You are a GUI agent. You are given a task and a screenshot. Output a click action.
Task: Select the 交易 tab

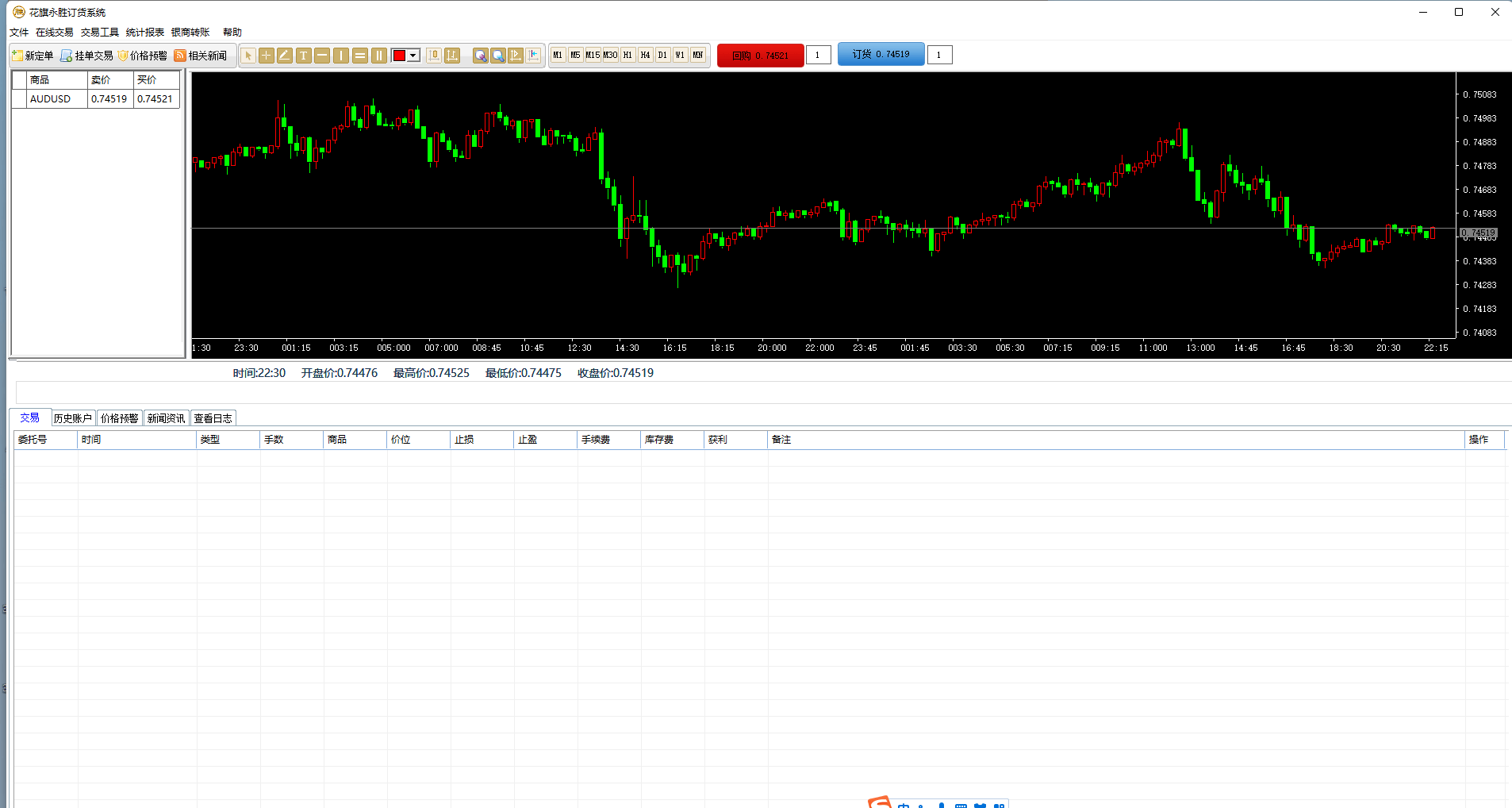[x=30, y=417]
